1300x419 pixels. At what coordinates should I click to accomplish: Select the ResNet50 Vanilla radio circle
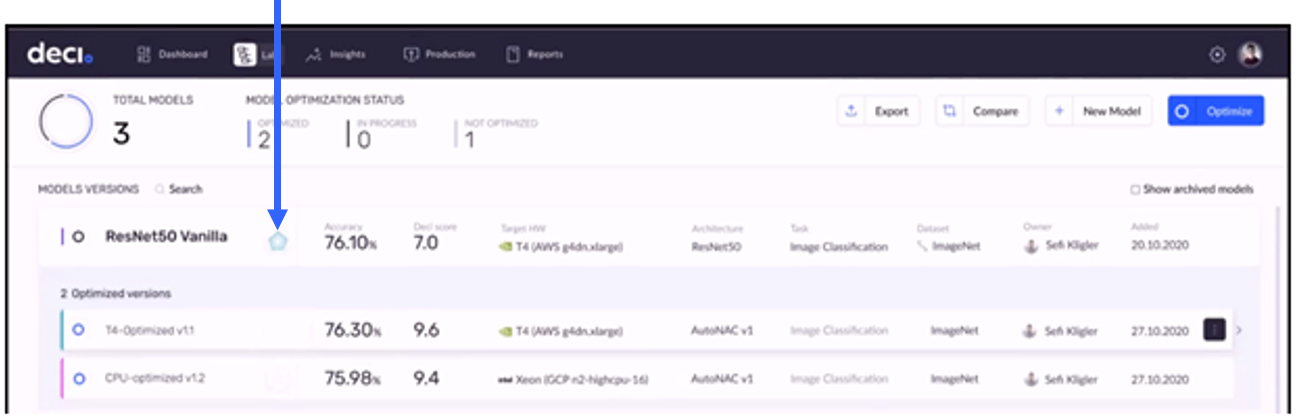click(79, 237)
